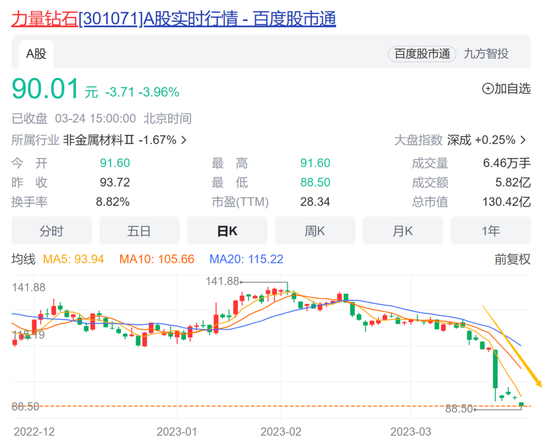Viewport: 550px width, 441px height.
Task: Click the 2023-03 date axis label
Action: (411, 432)
